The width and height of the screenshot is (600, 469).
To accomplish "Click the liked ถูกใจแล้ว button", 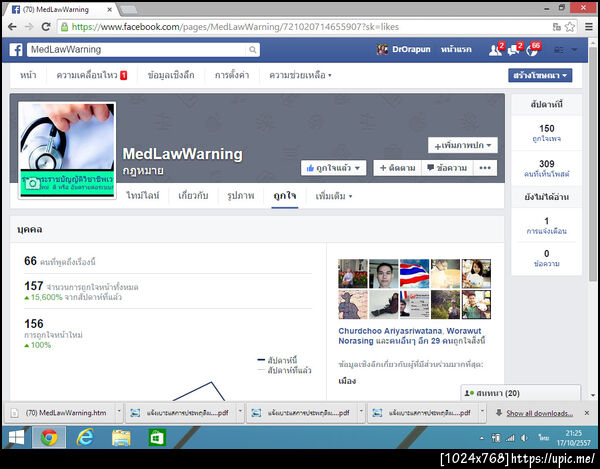I will pyautogui.click(x=333, y=168).
